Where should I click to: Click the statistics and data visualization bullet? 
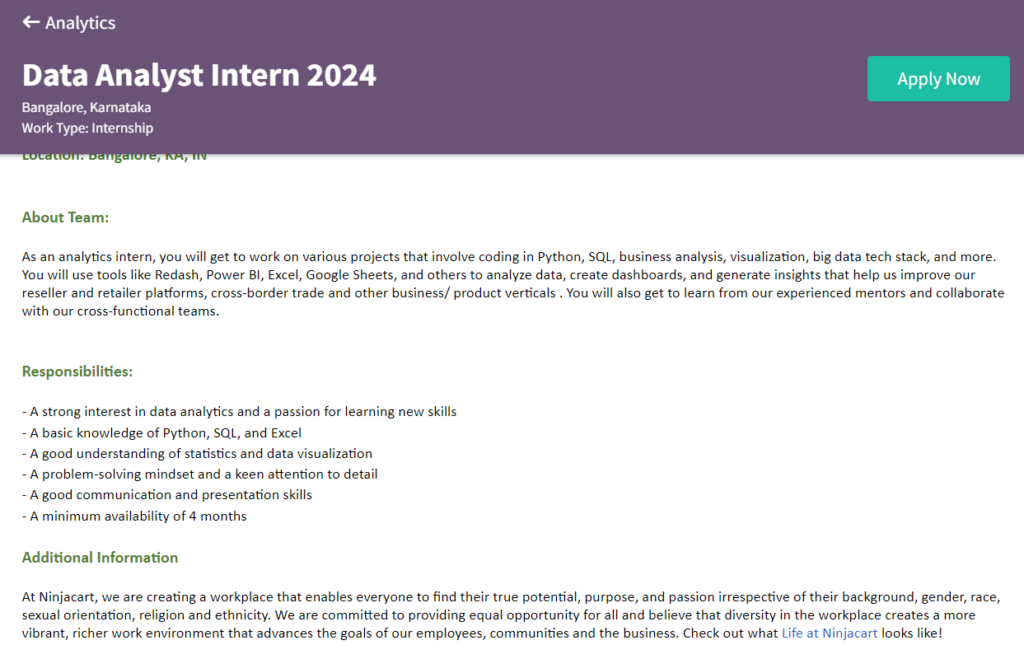pos(196,453)
